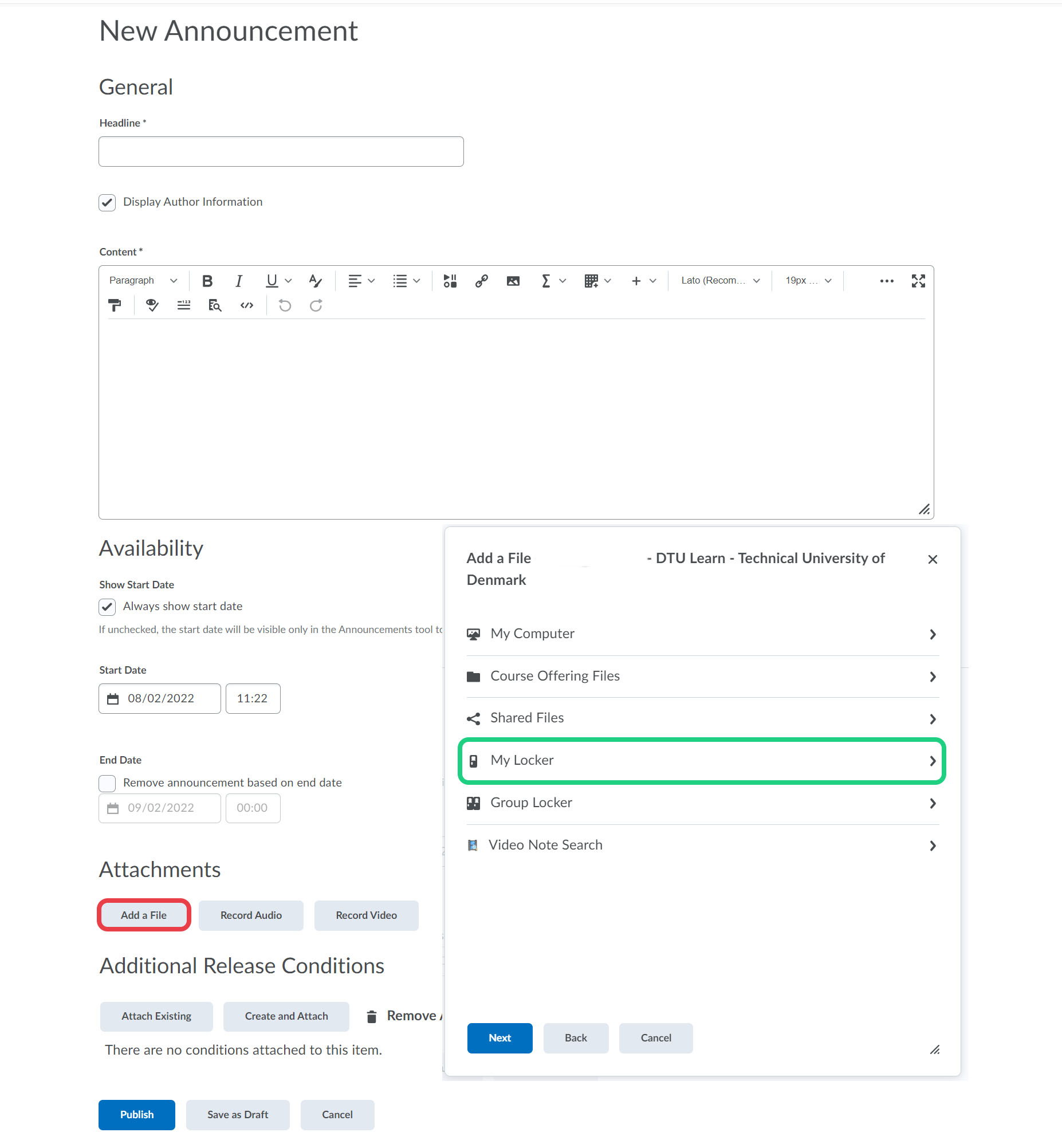Click the Add a File button

[144, 915]
